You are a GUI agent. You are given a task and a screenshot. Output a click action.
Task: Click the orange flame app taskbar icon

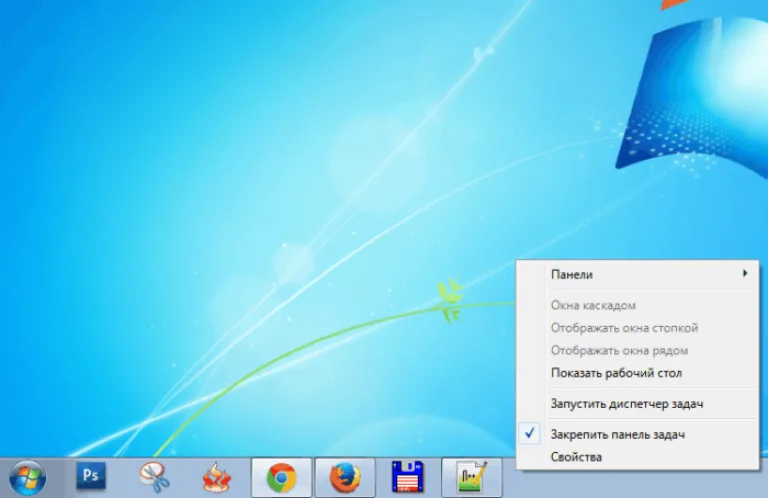coord(217,477)
